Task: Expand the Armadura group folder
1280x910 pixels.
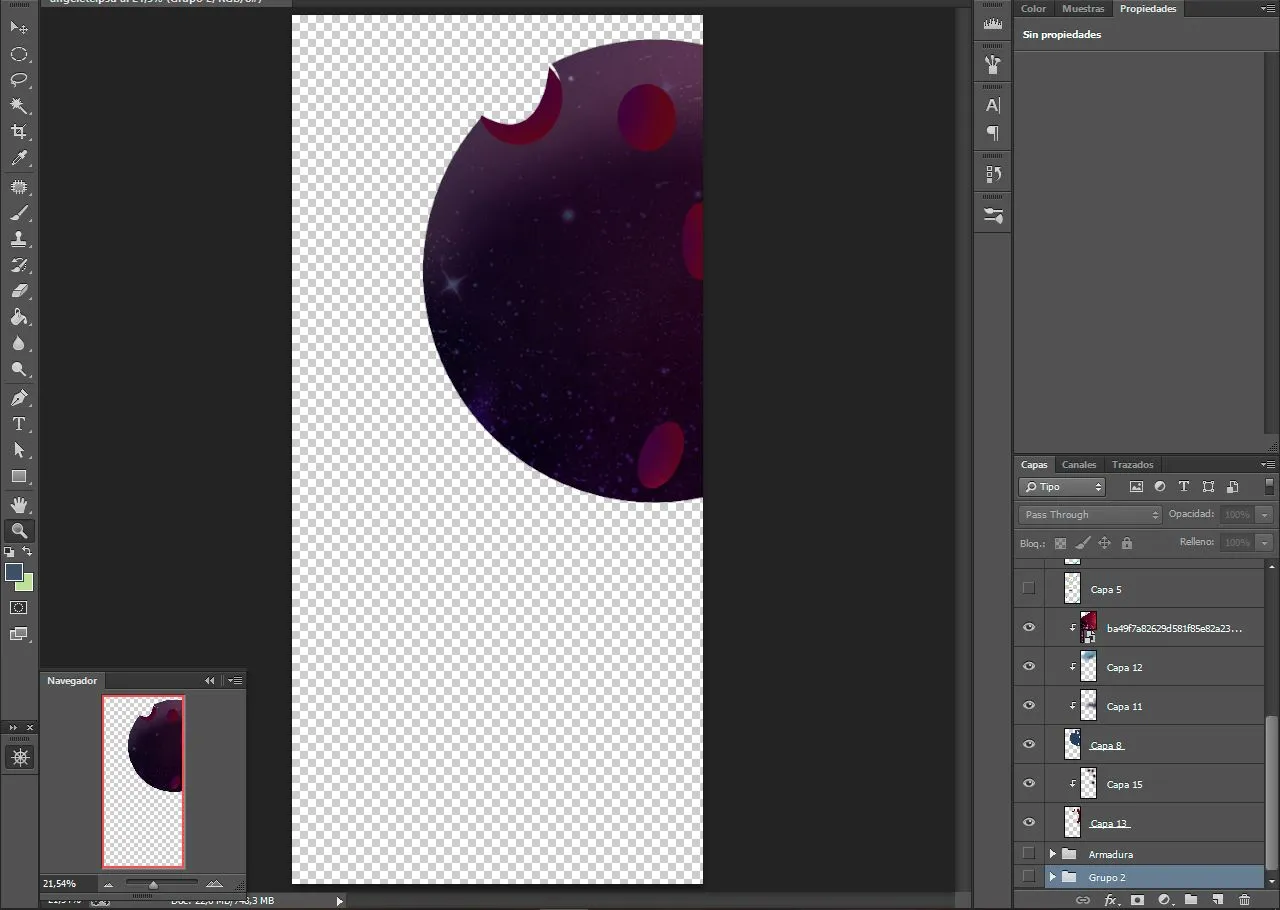Action: (1052, 854)
